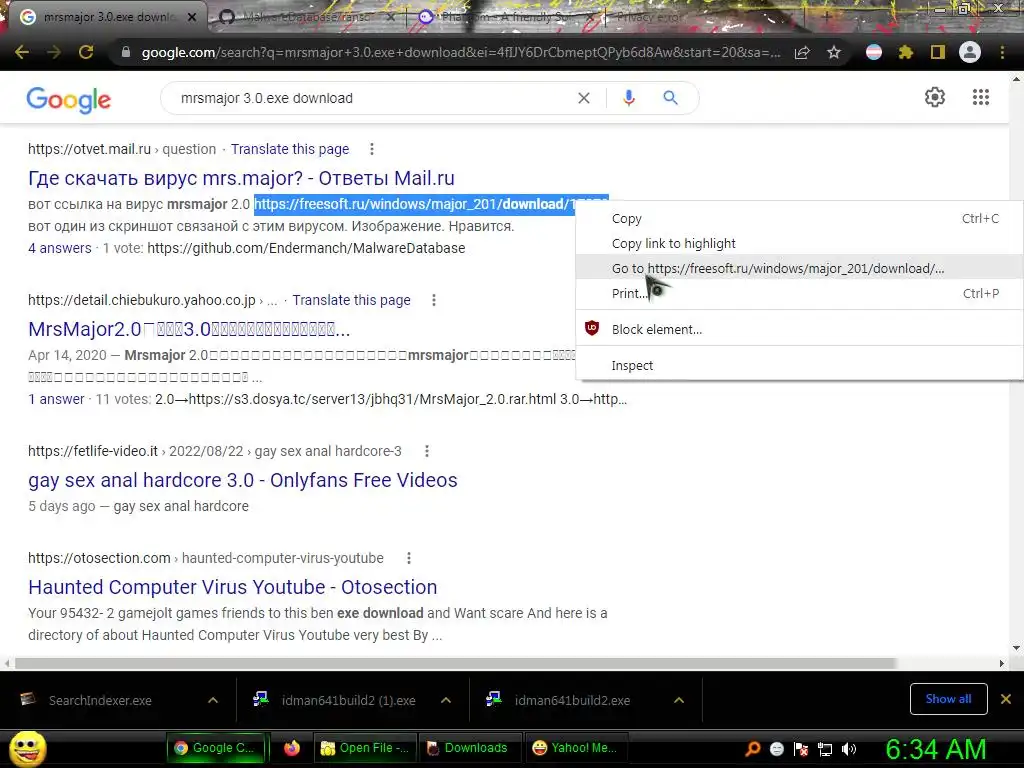
Task: Expand options for SearchIndexer.exe download
Action: 213,700
